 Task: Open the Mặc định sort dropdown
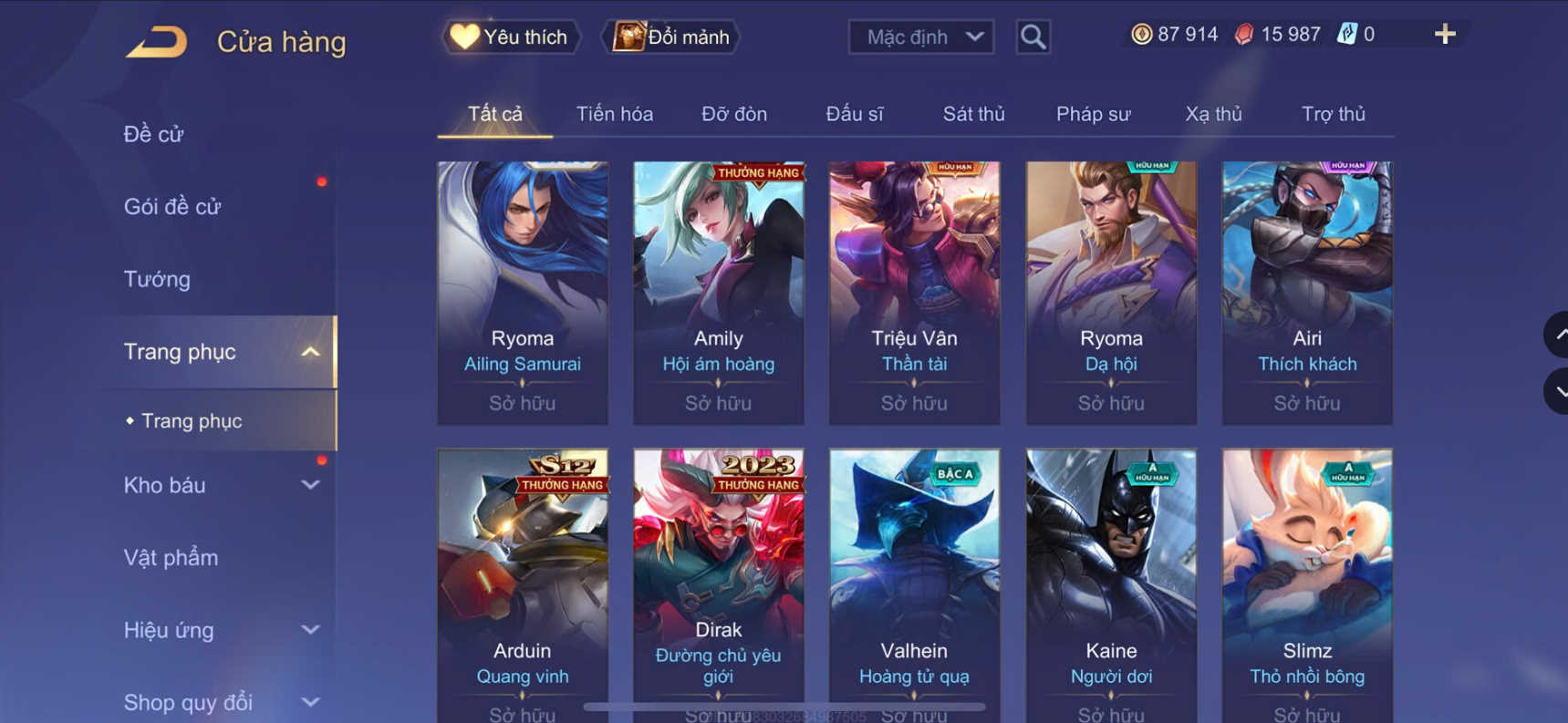coord(921,37)
